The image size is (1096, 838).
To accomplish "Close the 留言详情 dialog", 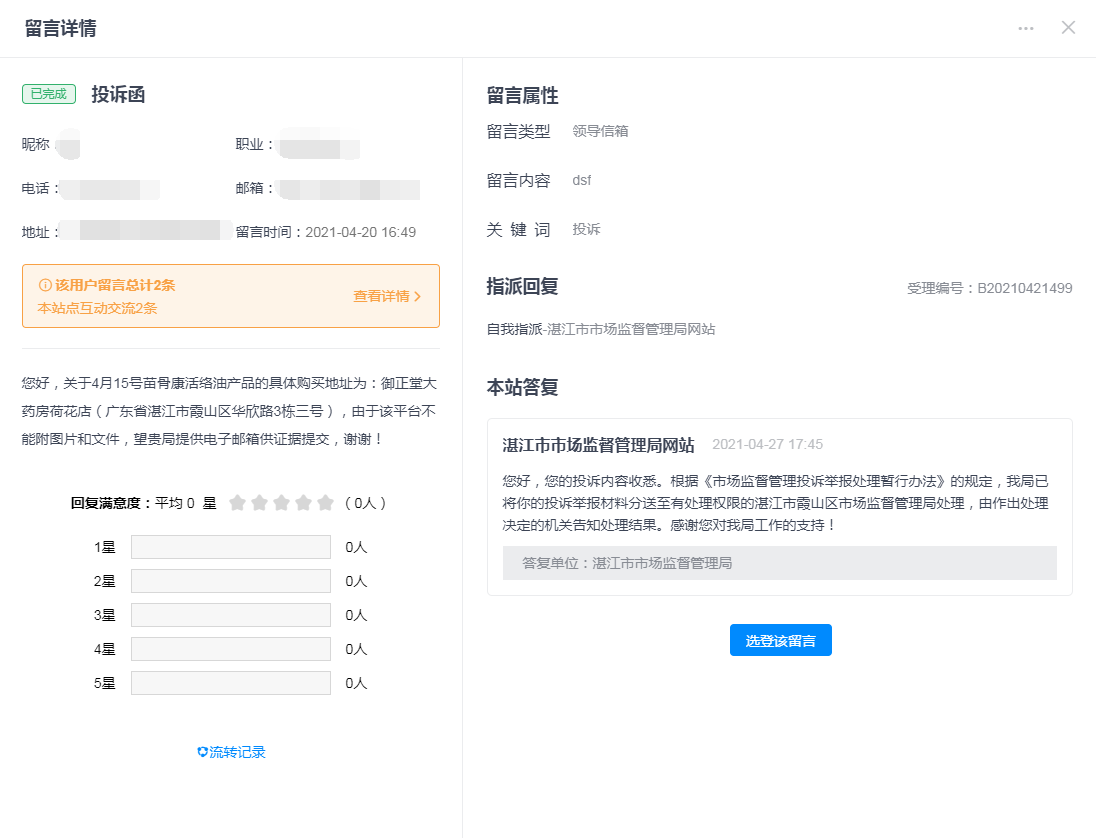I will click(x=1068, y=28).
